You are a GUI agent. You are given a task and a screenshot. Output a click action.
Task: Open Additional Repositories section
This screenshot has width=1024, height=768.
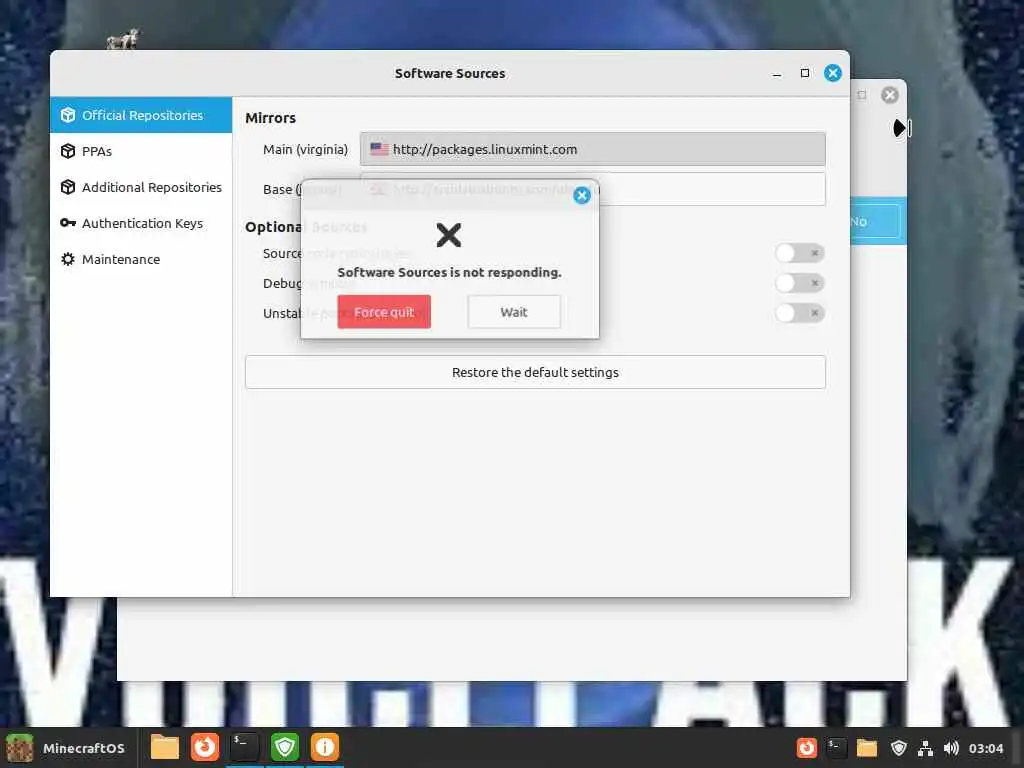tap(140, 187)
